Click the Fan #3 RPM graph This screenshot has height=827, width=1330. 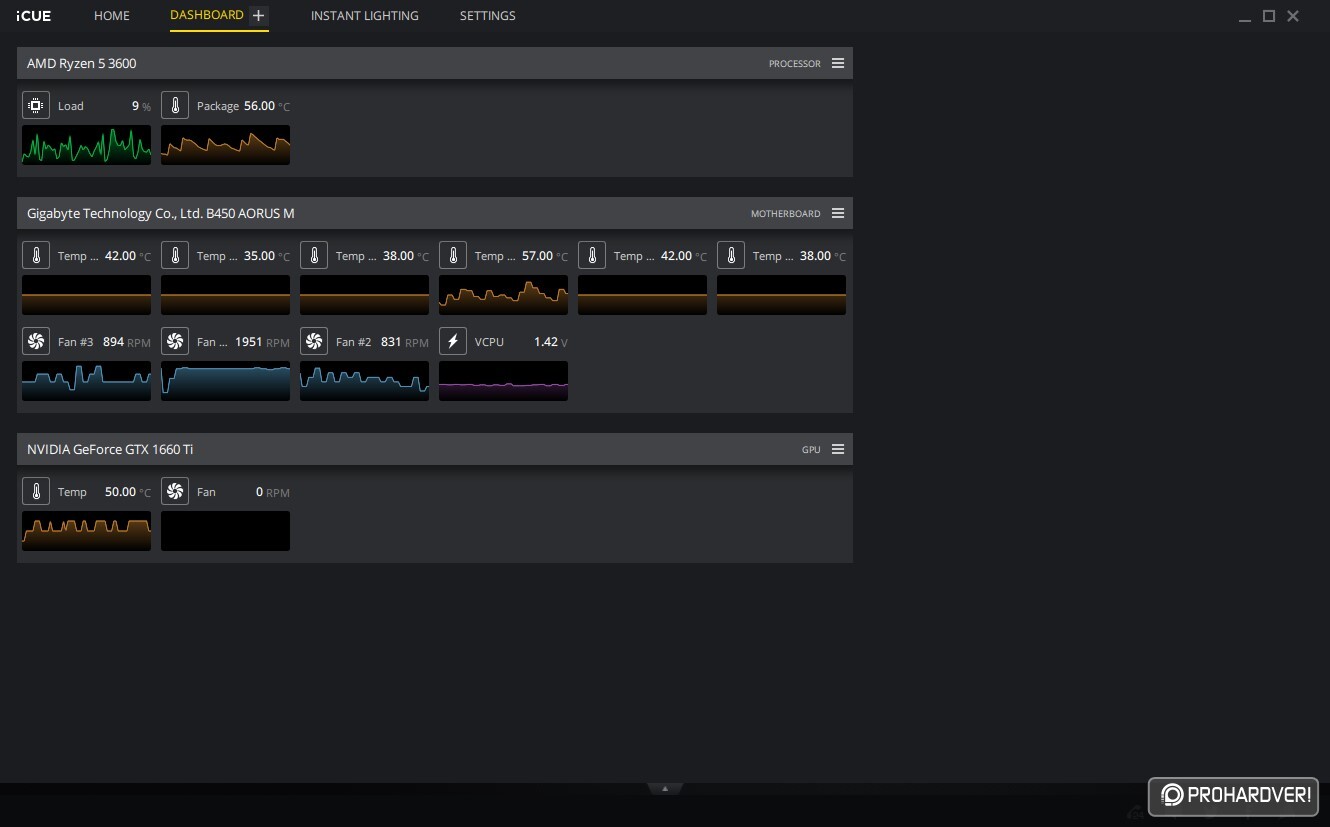[x=86, y=381]
